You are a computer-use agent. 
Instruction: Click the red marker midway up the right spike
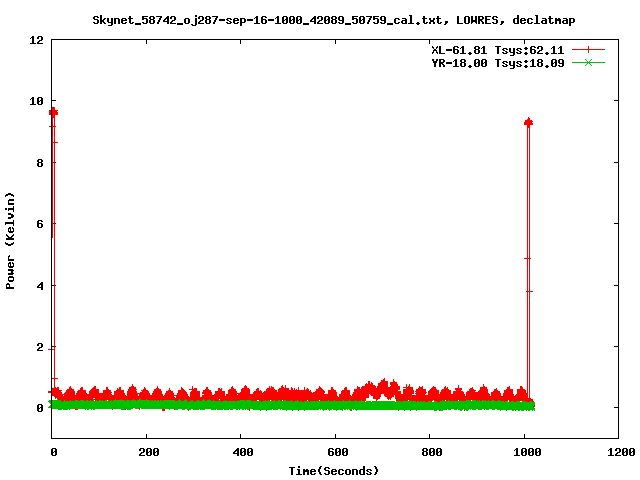click(x=527, y=258)
